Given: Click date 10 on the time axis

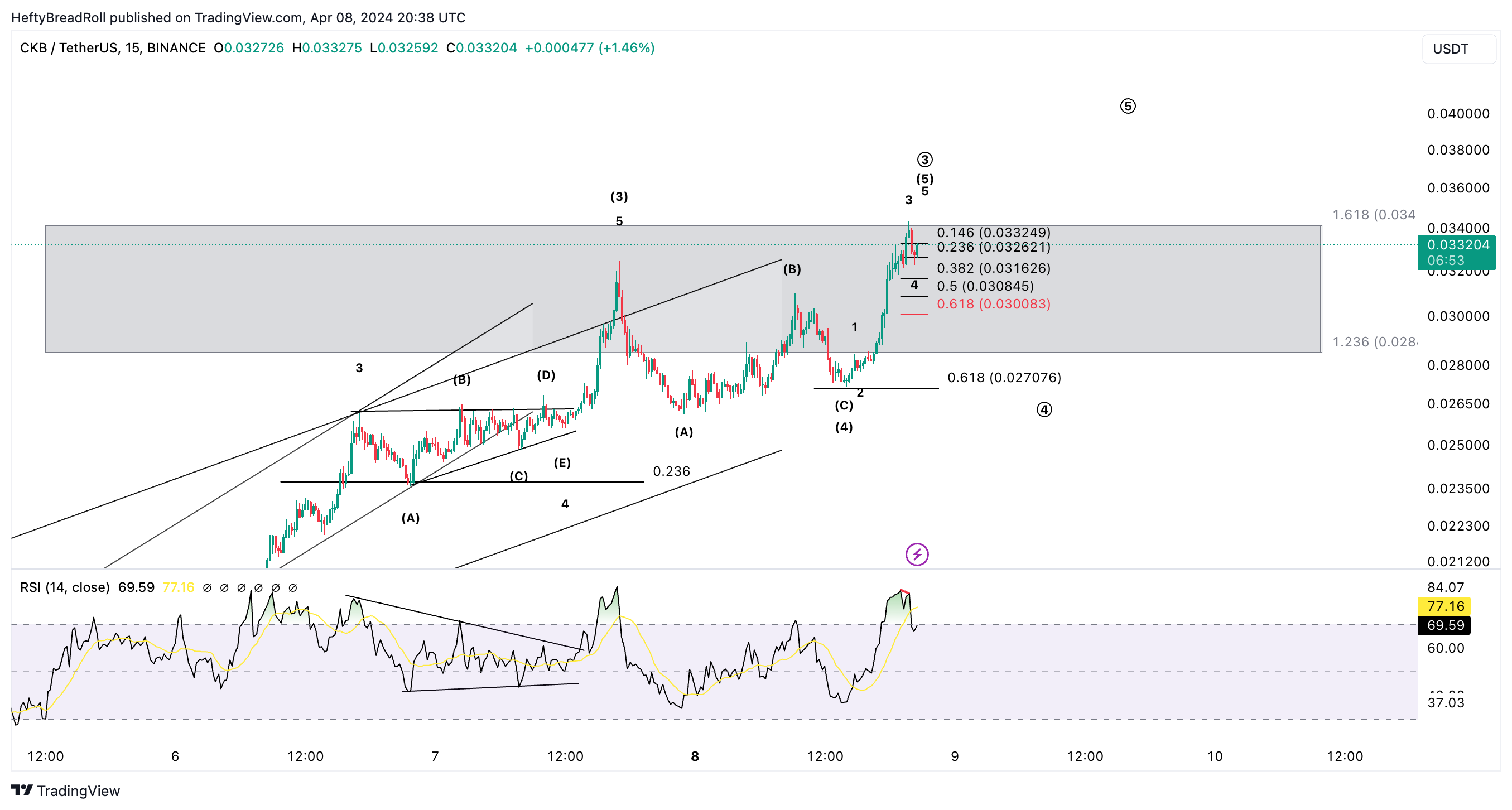Looking at the screenshot, I should click(1215, 756).
